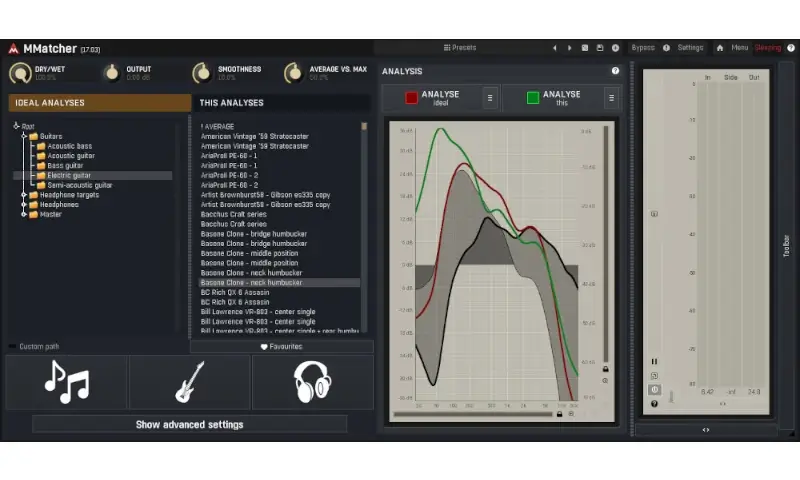This screenshot has width=800, height=480.
Task: Click the info icon next to Bypass
Action: (666, 48)
